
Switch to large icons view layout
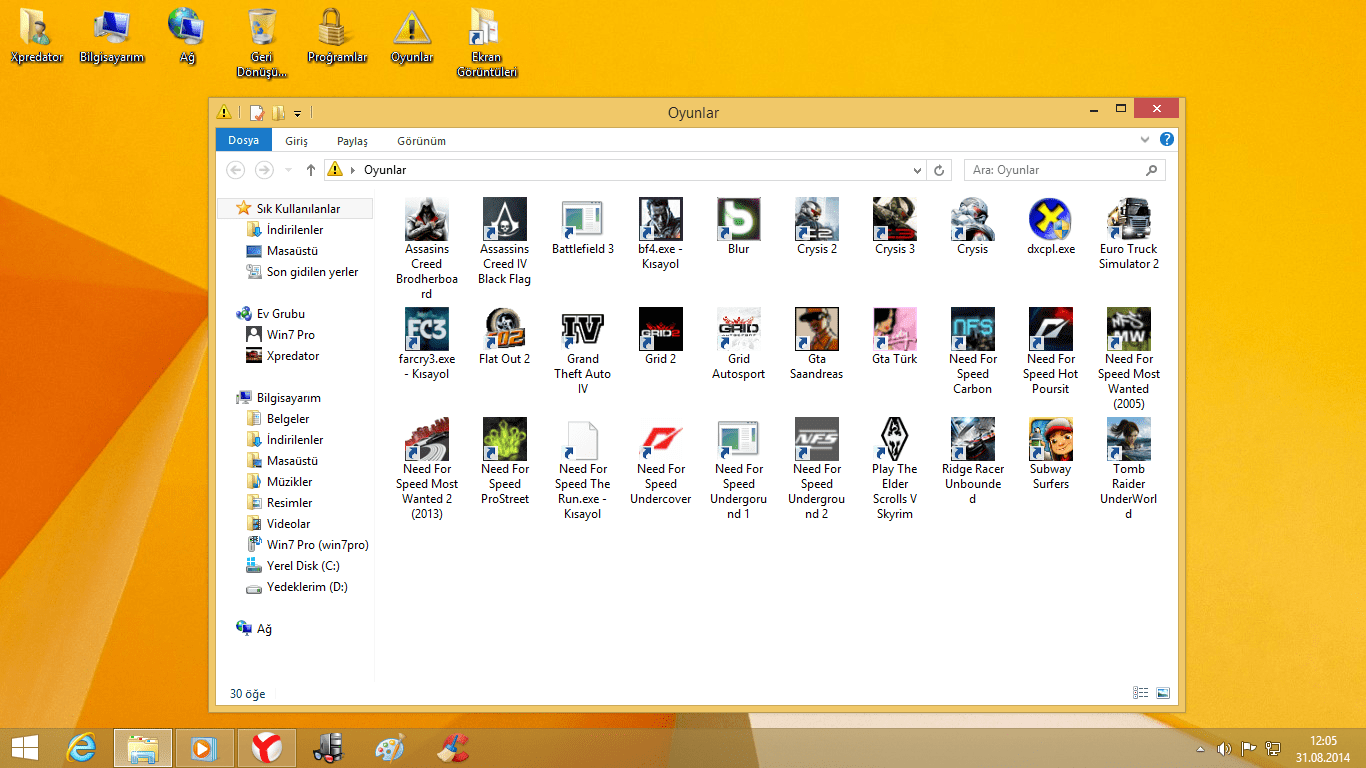click(1163, 693)
